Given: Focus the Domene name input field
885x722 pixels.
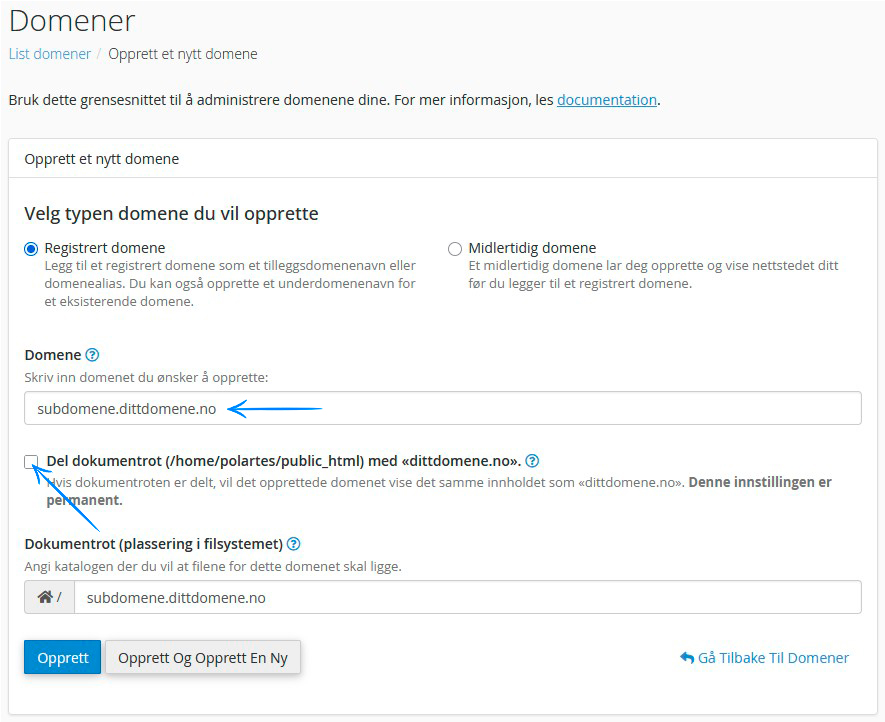Looking at the screenshot, I should [x=442, y=408].
